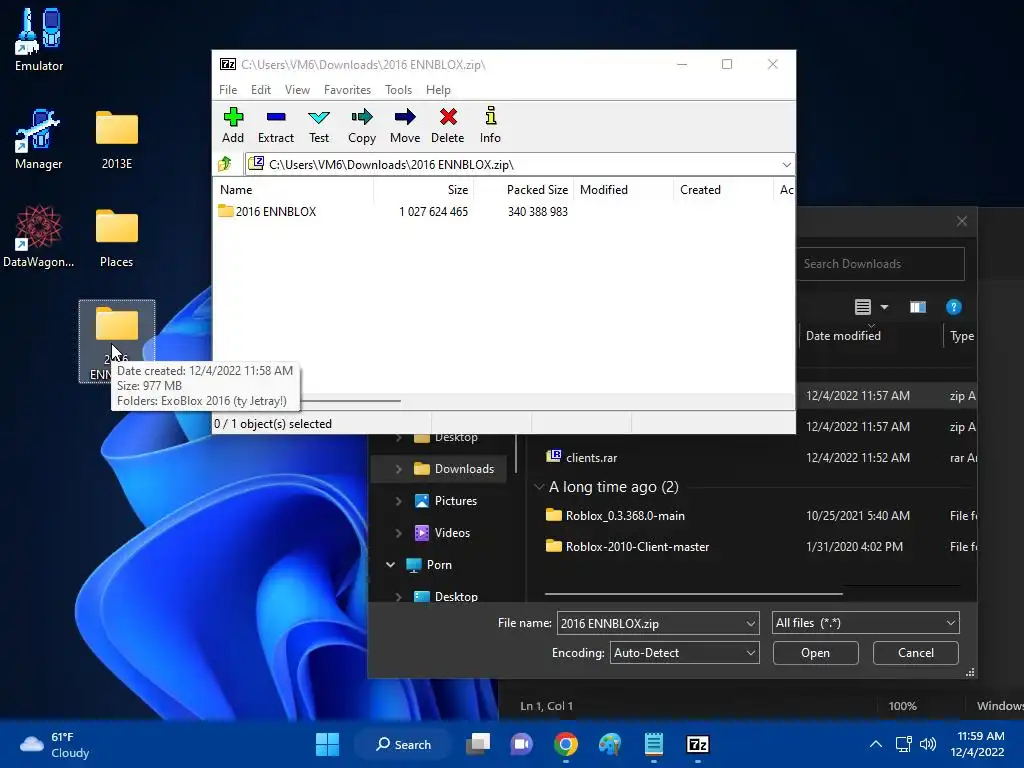Open the Tools menu in 7-Zip
The image size is (1024, 768).
pos(398,89)
